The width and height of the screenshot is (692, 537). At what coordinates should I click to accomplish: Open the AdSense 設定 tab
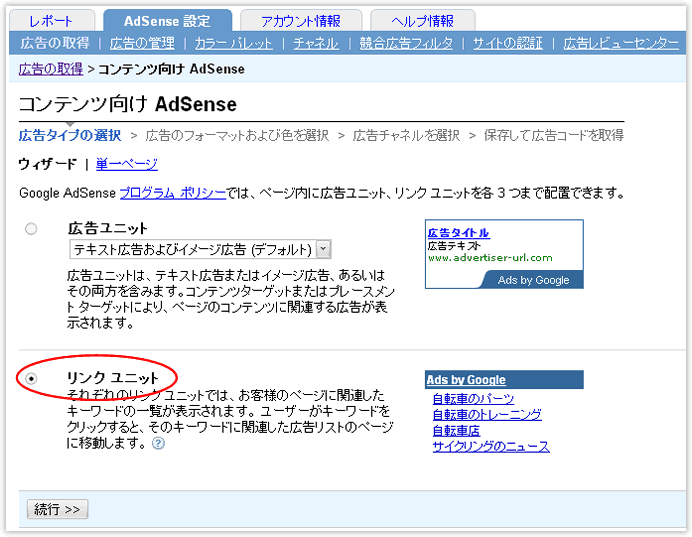pos(167,21)
